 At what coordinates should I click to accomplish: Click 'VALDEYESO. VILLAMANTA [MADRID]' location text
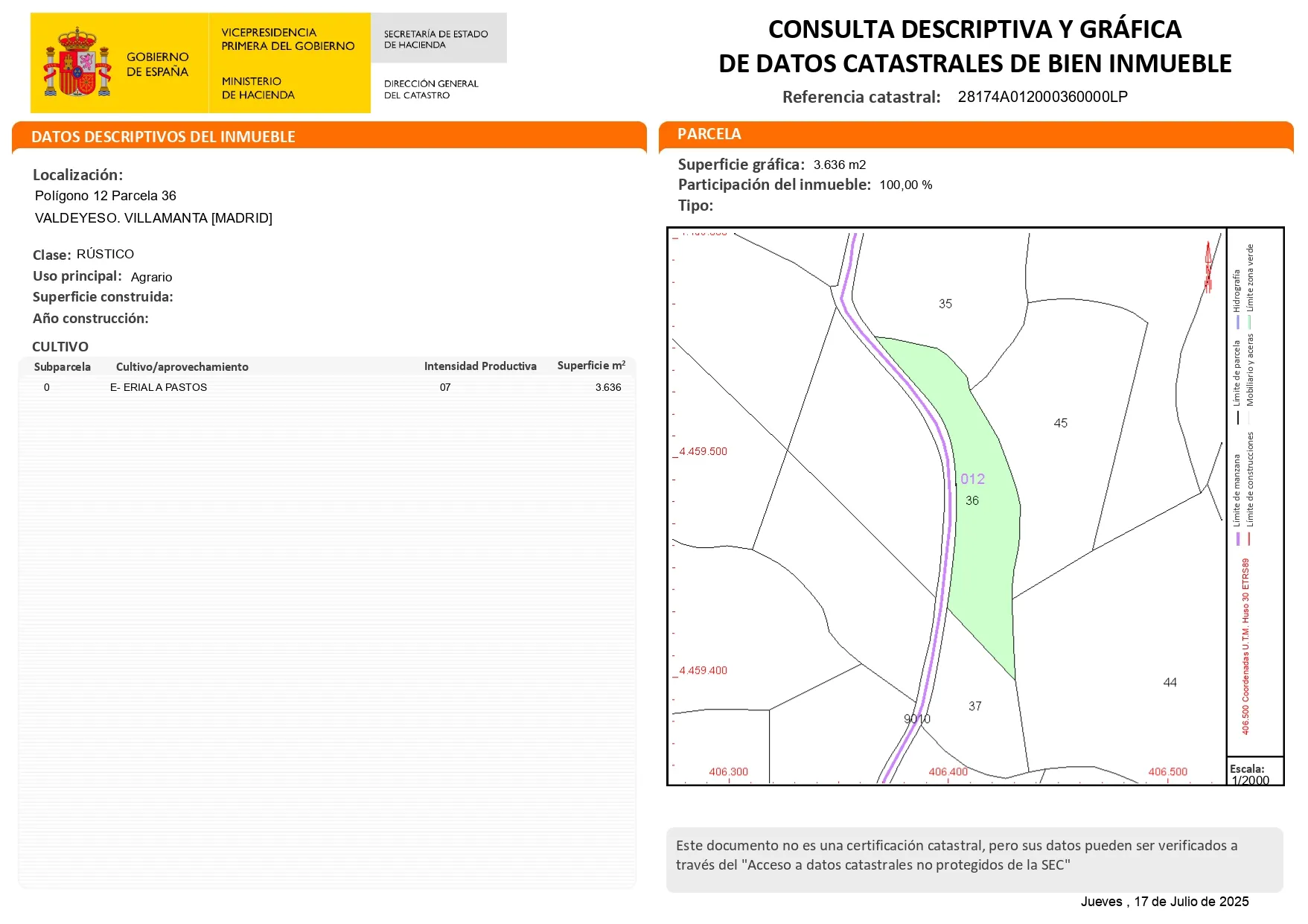tap(153, 218)
